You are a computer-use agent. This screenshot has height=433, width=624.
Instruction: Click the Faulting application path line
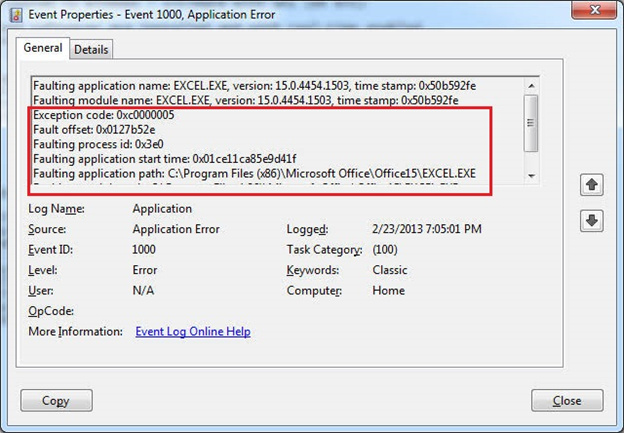(x=254, y=174)
